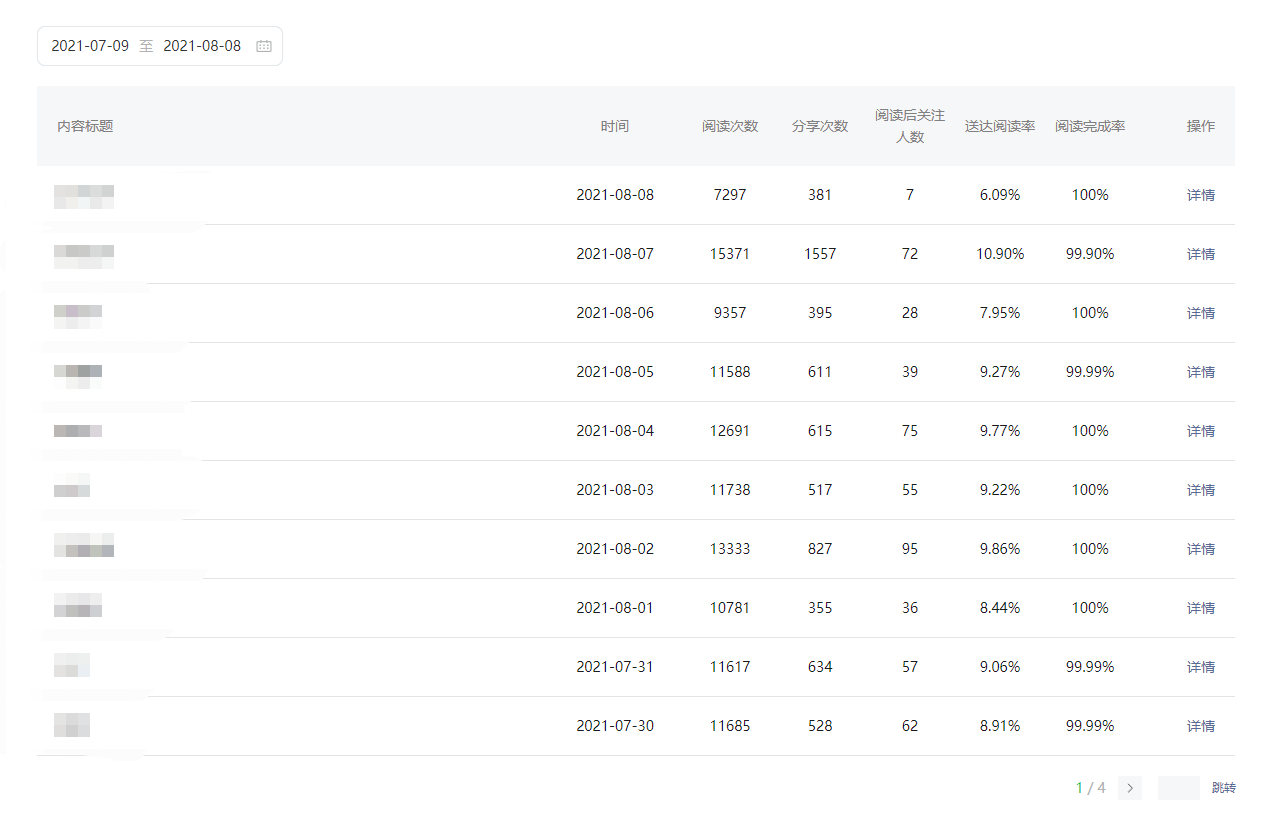Click the end date 2021-08-08 field
Image resolution: width=1267 pixels, height=835 pixels.
coord(202,46)
